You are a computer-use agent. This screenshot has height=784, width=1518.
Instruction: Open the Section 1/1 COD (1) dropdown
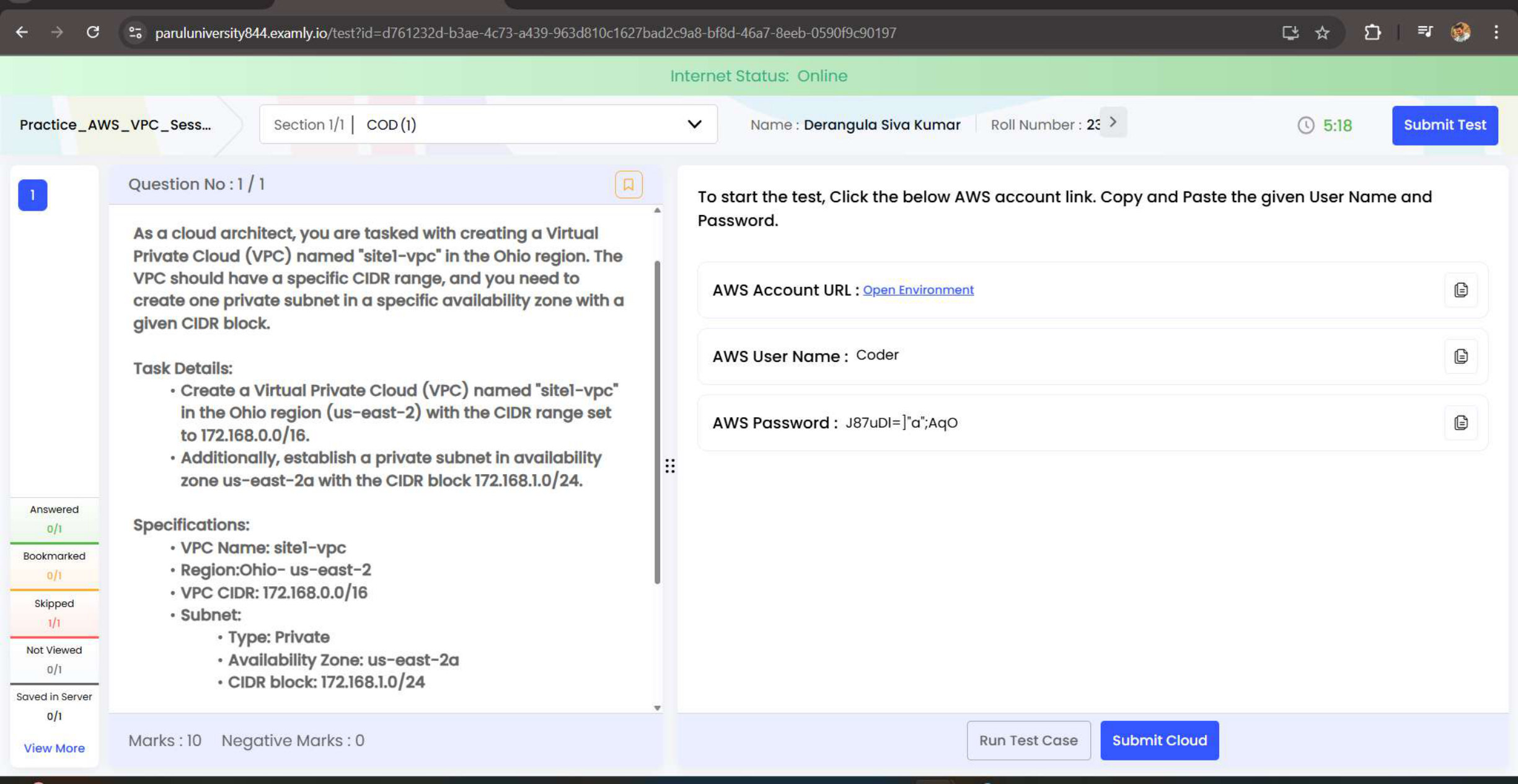488,125
